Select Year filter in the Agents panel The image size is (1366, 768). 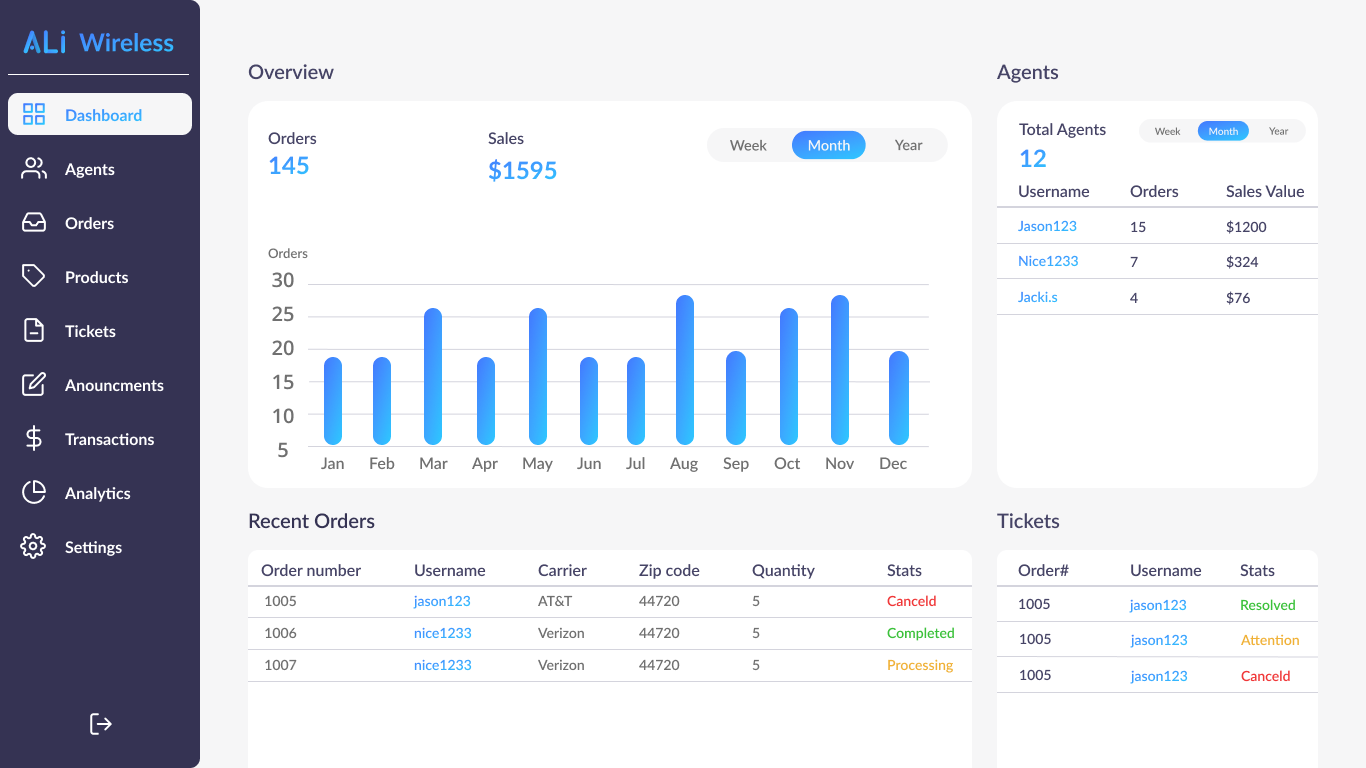[x=1278, y=130]
